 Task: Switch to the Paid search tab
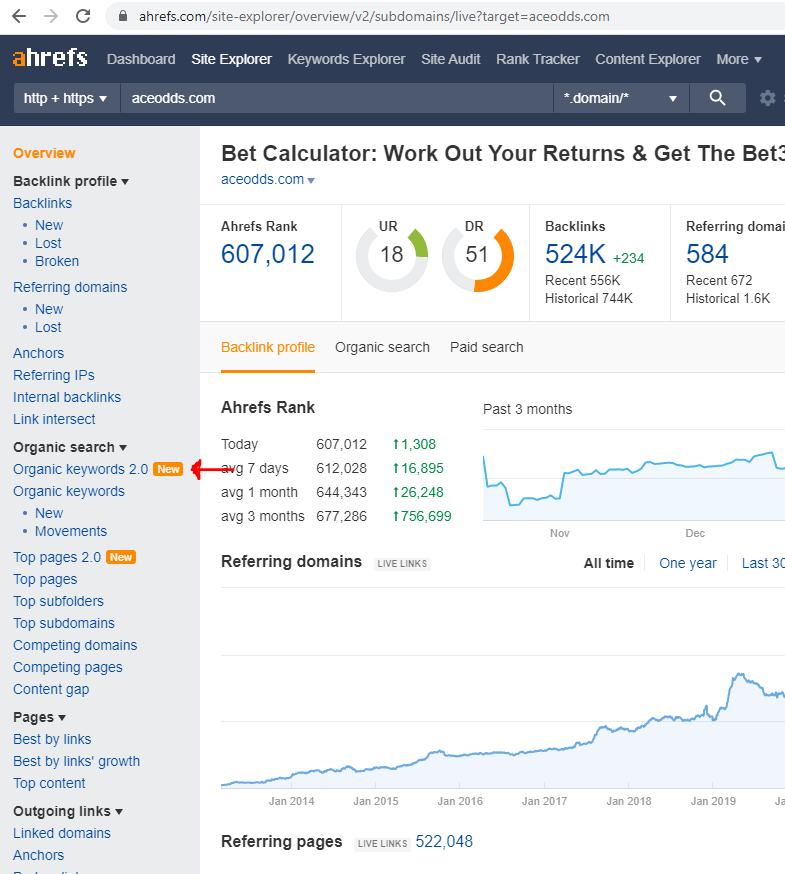[x=486, y=347]
